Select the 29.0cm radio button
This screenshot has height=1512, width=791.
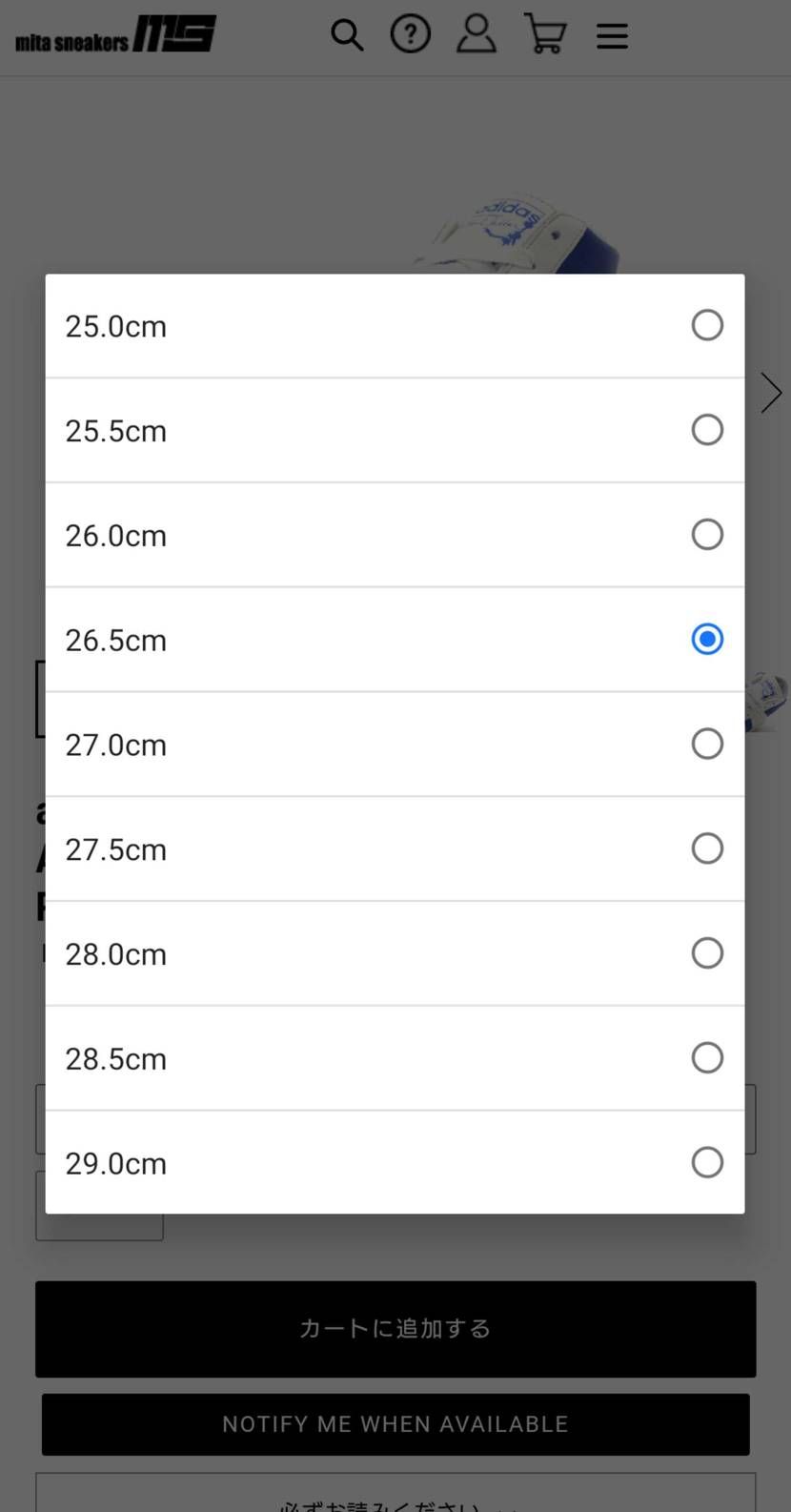click(x=707, y=1162)
